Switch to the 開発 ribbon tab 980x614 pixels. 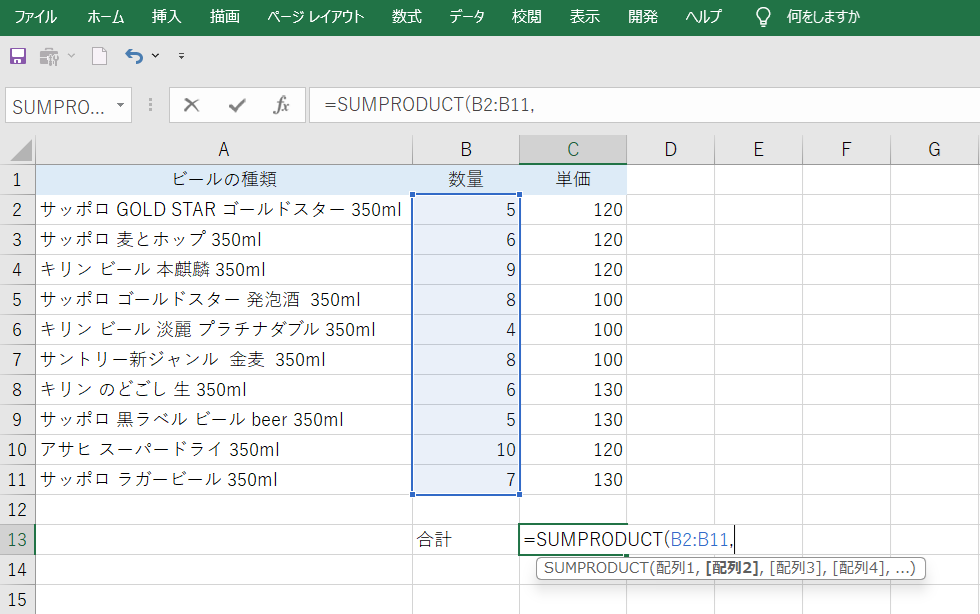click(643, 16)
